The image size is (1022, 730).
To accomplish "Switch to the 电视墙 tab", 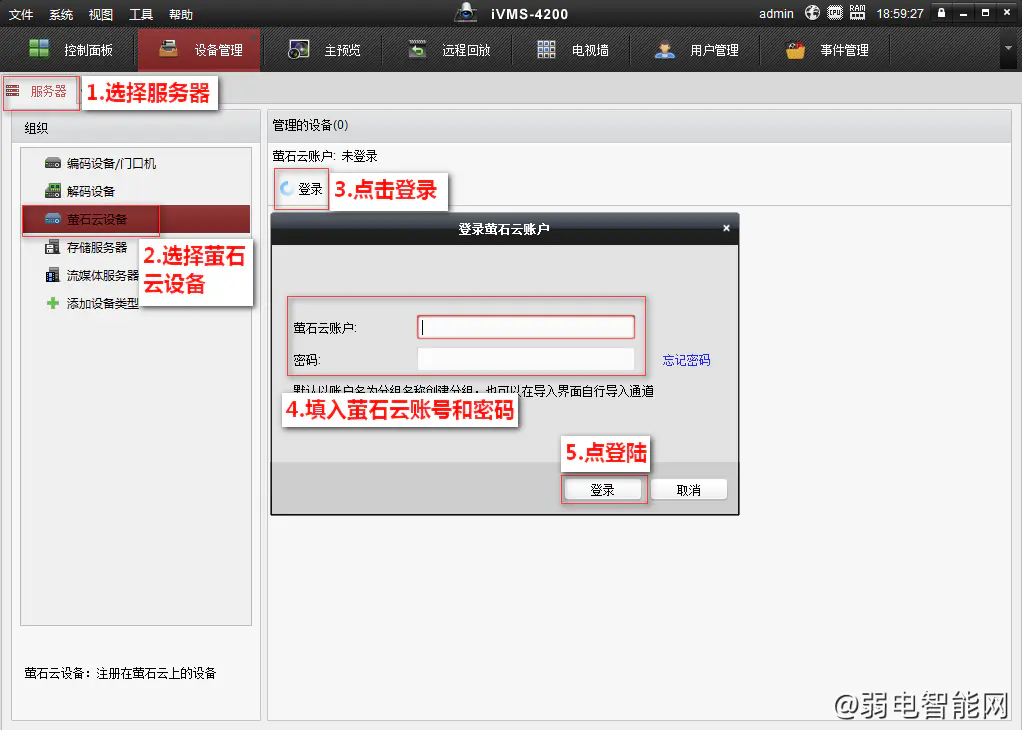I will click(572, 50).
